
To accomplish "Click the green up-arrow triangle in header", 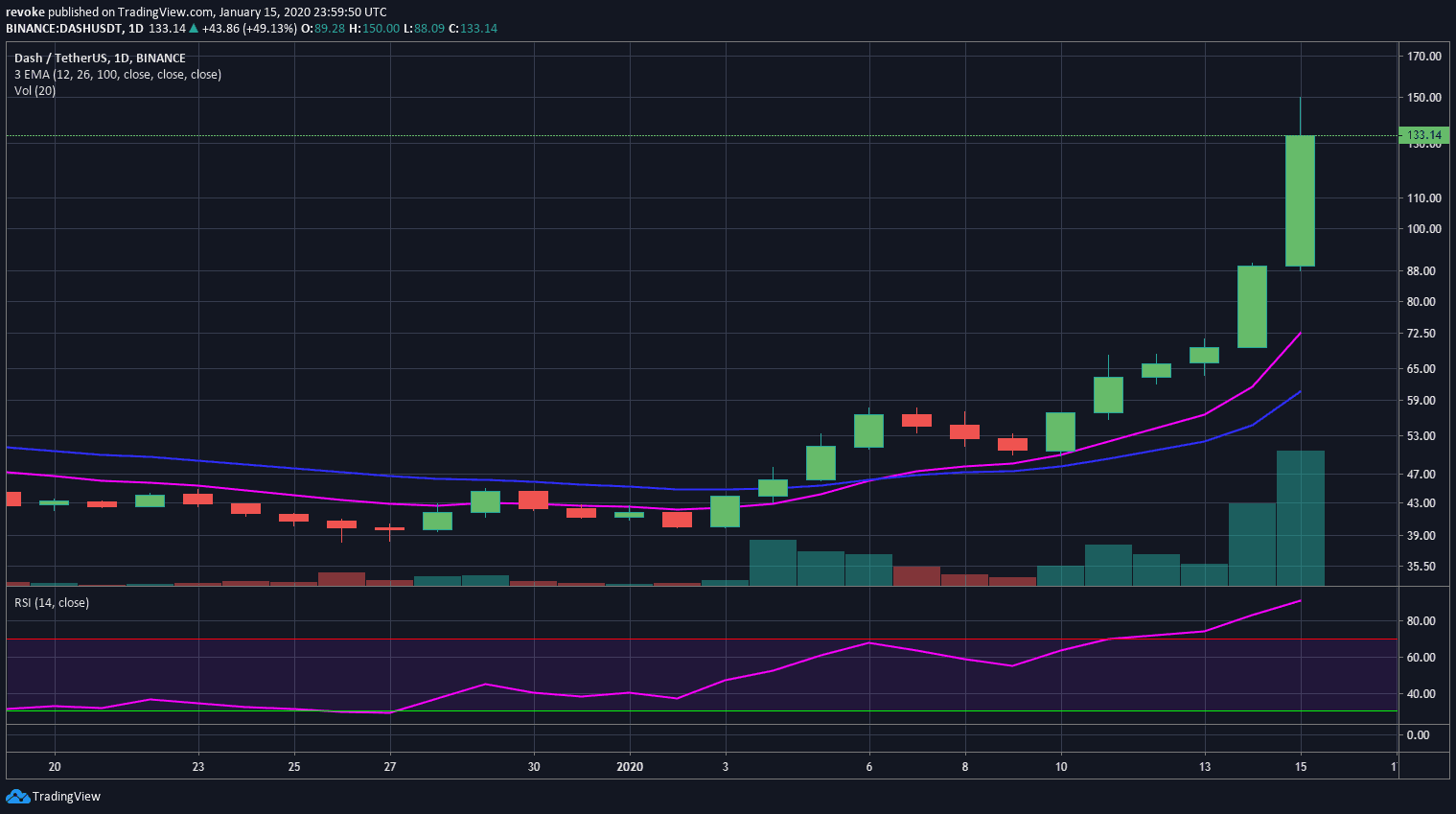I will point(194,28).
